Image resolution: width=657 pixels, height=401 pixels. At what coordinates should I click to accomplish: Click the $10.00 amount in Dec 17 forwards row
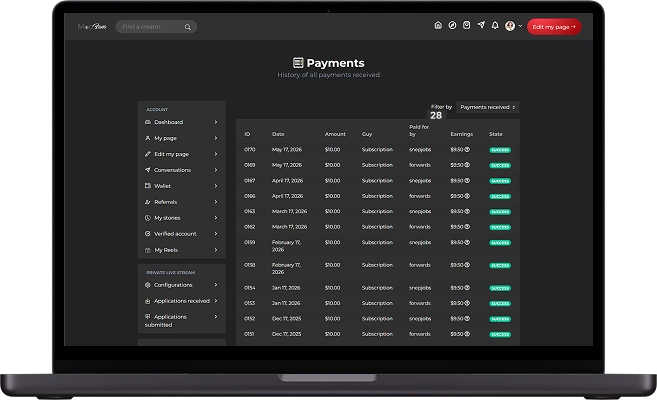(x=332, y=334)
